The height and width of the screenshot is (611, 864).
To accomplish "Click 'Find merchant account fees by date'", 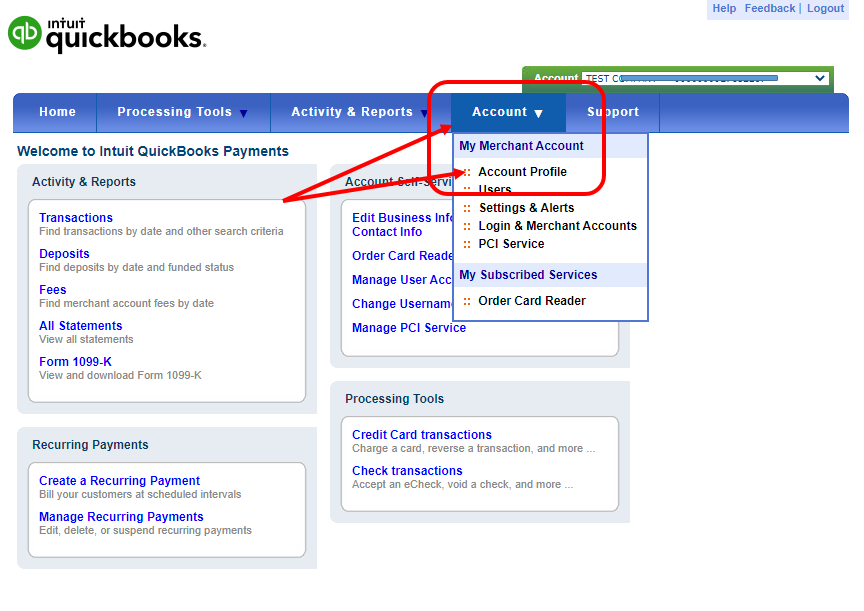I will pyautogui.click(x=126, y=304).
